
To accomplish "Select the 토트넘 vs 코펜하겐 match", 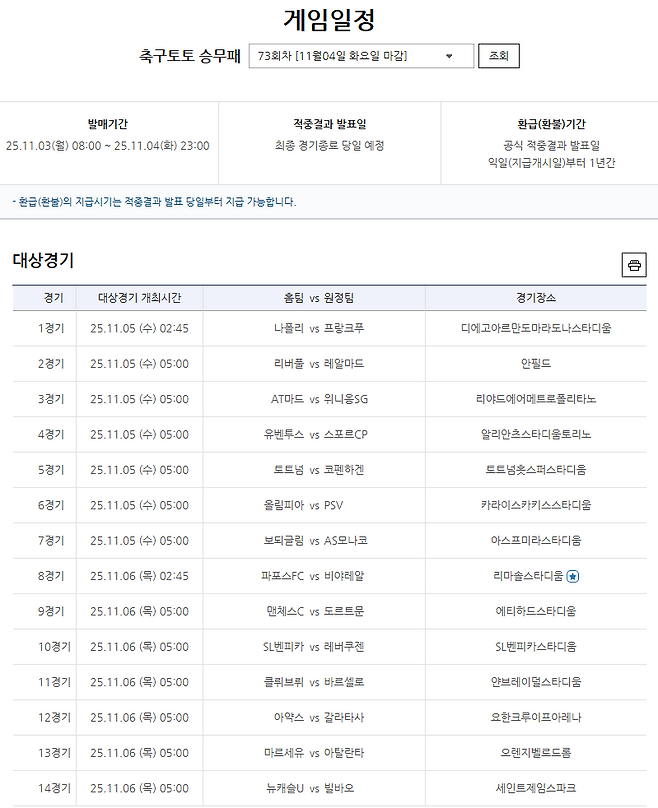I will coord(313,470).
